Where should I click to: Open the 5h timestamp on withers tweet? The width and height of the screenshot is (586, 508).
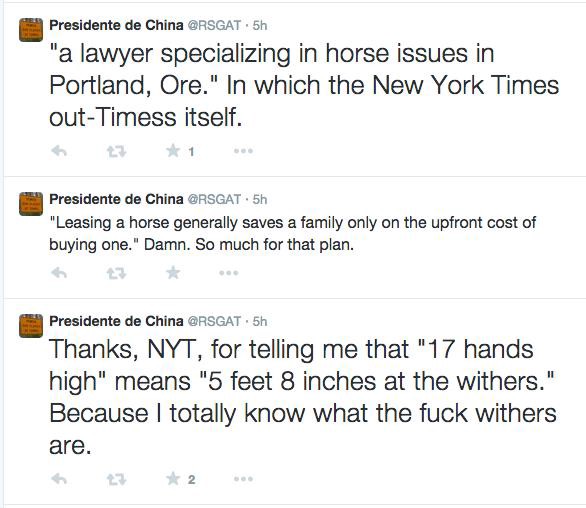pos(260,321)
